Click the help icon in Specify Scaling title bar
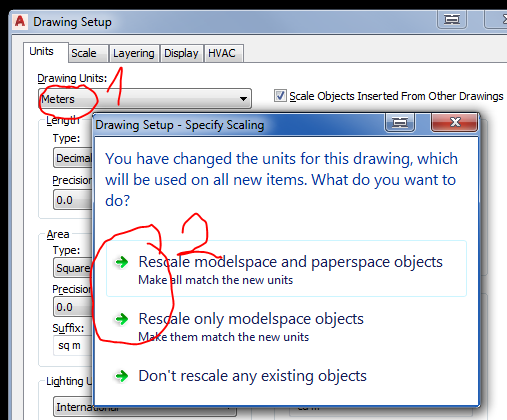Image resolution: width=507 pixels, height=420 pixels. point(400,122)
